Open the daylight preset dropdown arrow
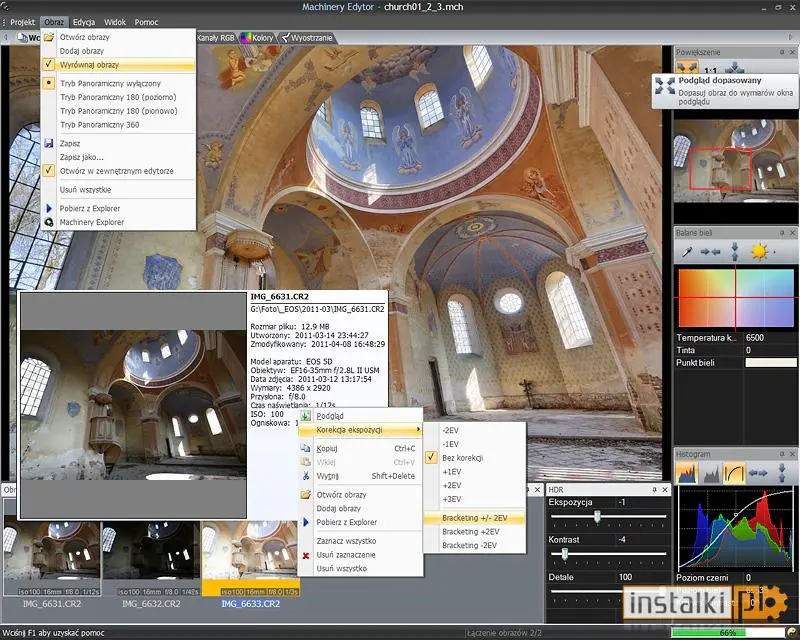The image size is (800, 640). pyautogui.click(x=774, y=252)
